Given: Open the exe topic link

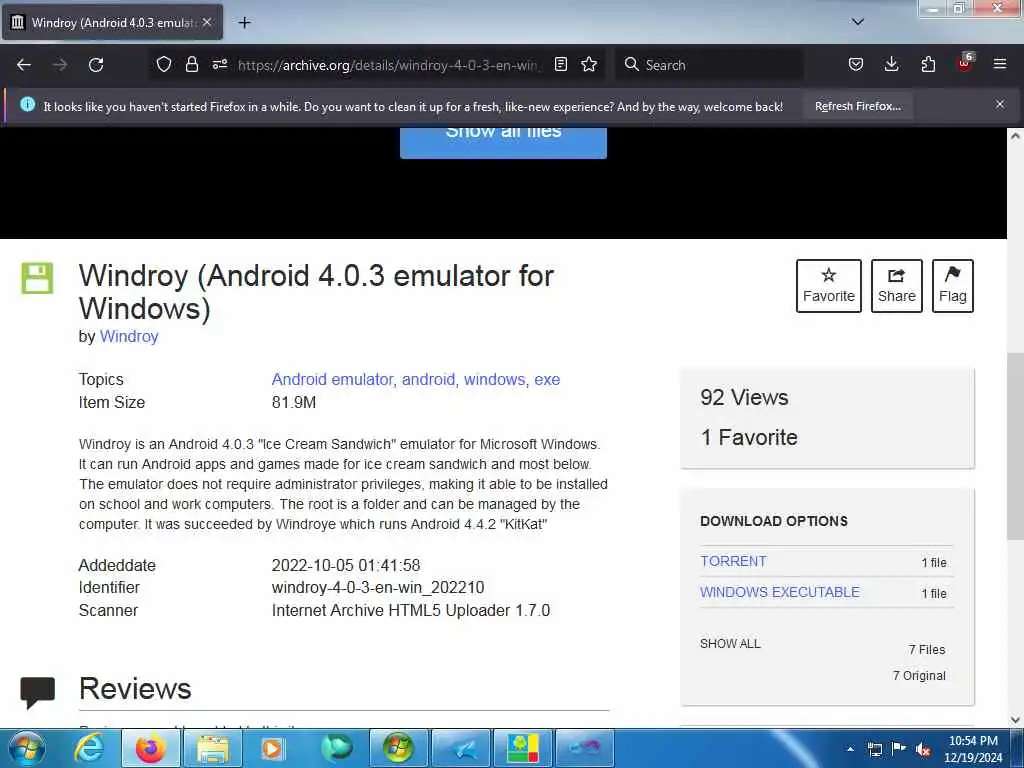Looking at the screenshot, I should pyautogui.click(x=547, y=379).
